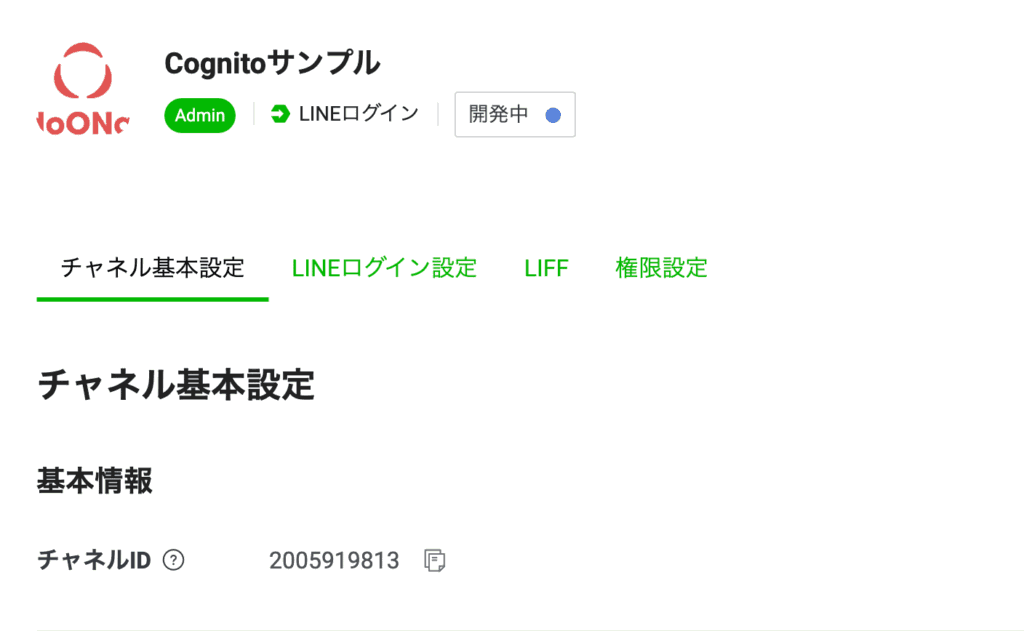
Task: Click the channel ID value 2005919813
Action: (334, 561)
